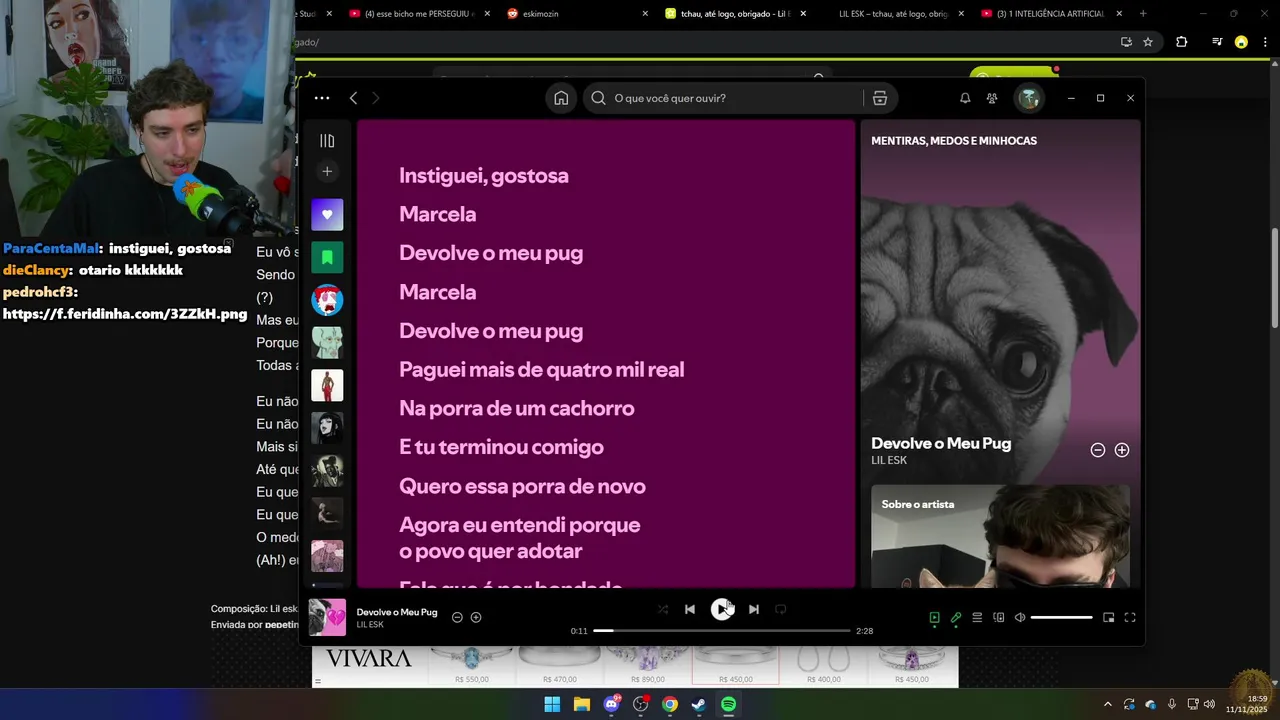1280x720 pixels.
Task: Switch to 'LIL ESK – tchau, até logo' tab
Action: pos(893,14)
